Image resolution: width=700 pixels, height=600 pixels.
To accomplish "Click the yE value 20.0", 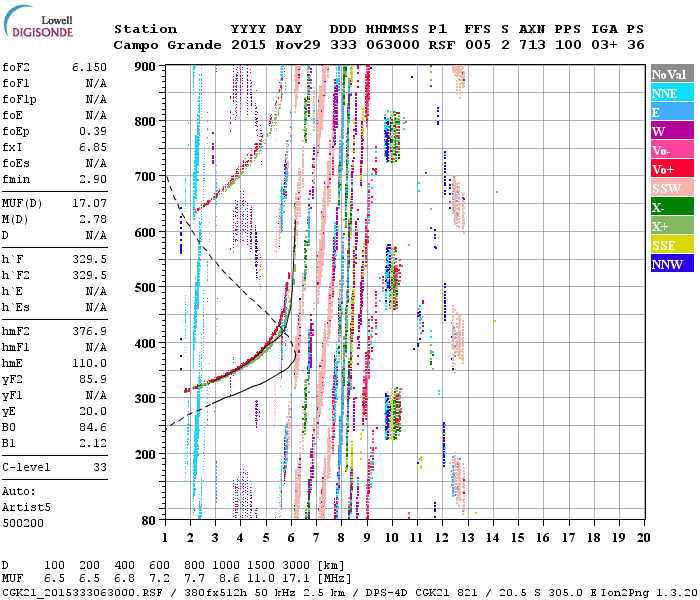I will click(x=93, y=412).
